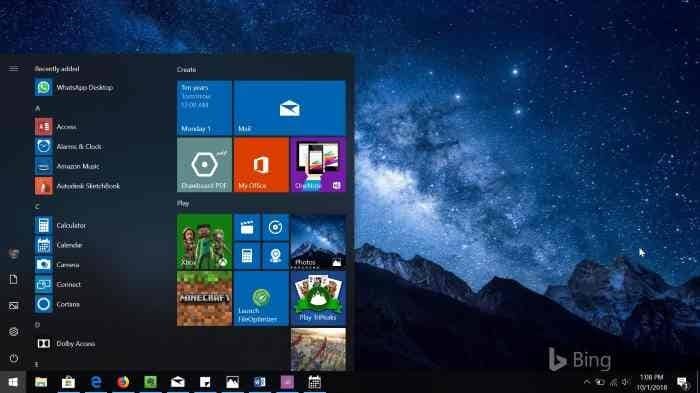Open File Explorer on the taskbar
The height and width of the screenshot is (393, 700).
pyautogui.click(x=41, y=382)
